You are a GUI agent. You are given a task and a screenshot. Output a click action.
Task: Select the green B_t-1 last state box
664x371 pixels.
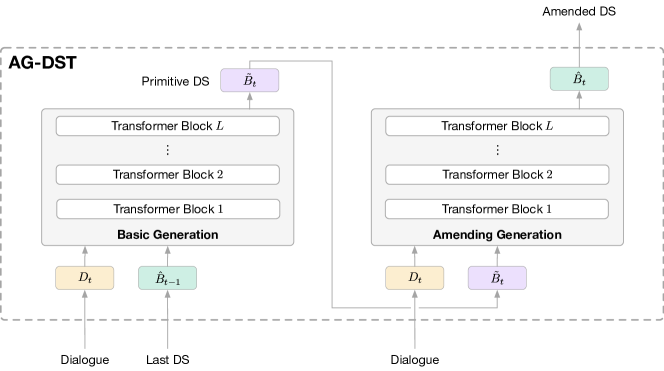167,278
